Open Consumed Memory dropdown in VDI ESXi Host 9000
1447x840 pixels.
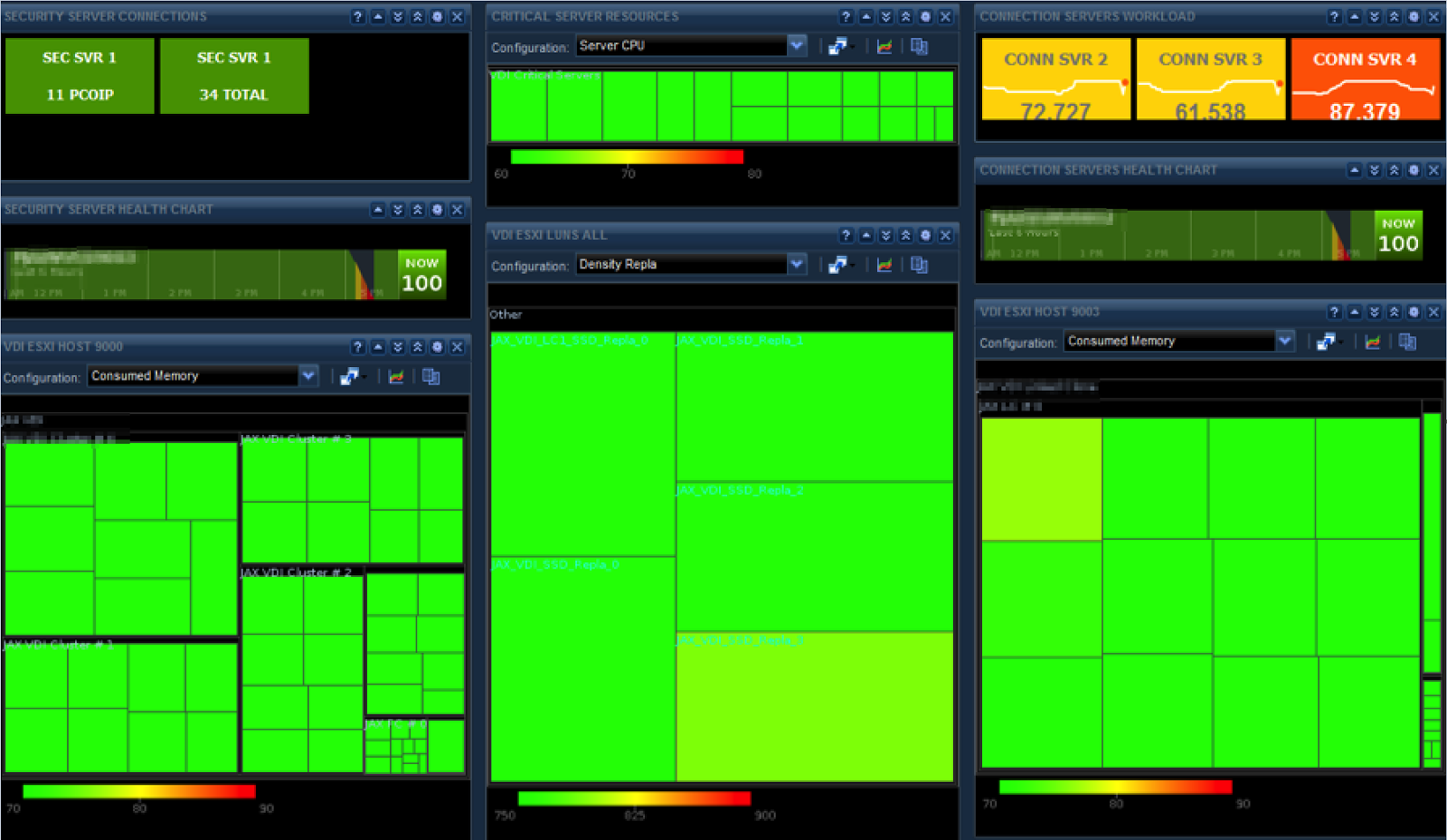(x=308, y=375)
